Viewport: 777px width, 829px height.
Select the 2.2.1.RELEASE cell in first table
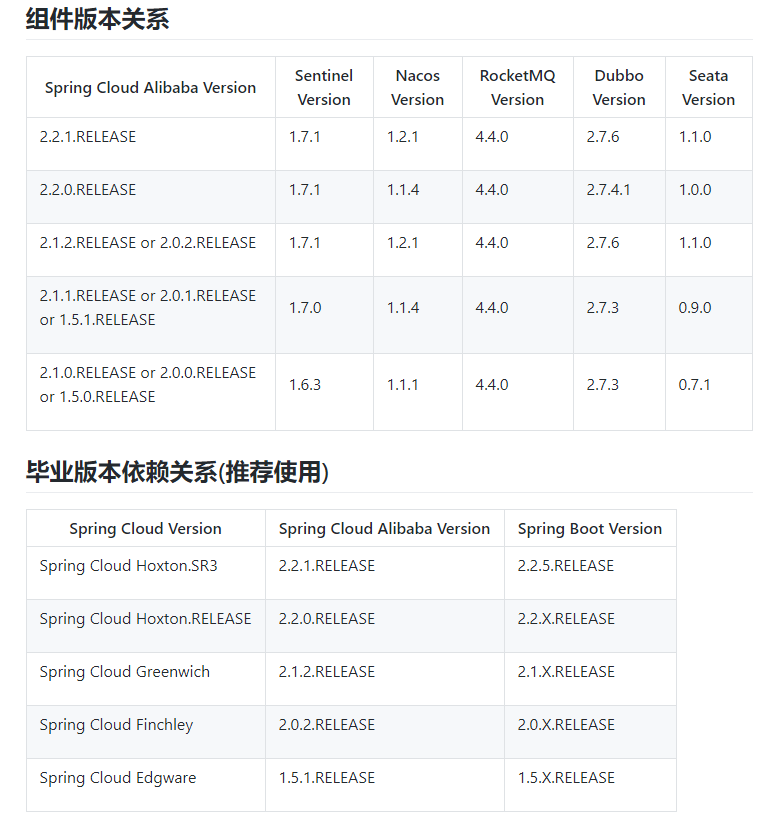click(x=151, y=144)
